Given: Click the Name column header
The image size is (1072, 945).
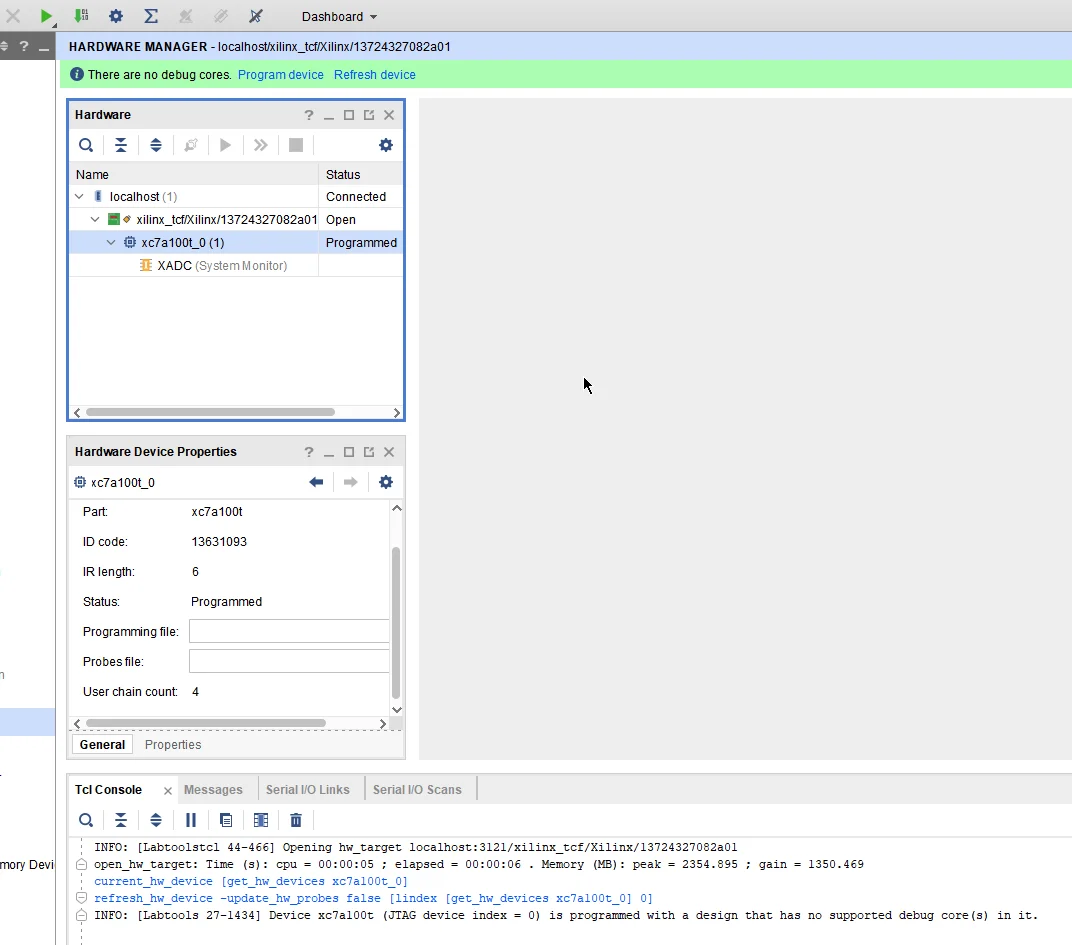Looking at the screenshot, I should tap(193, 174).
